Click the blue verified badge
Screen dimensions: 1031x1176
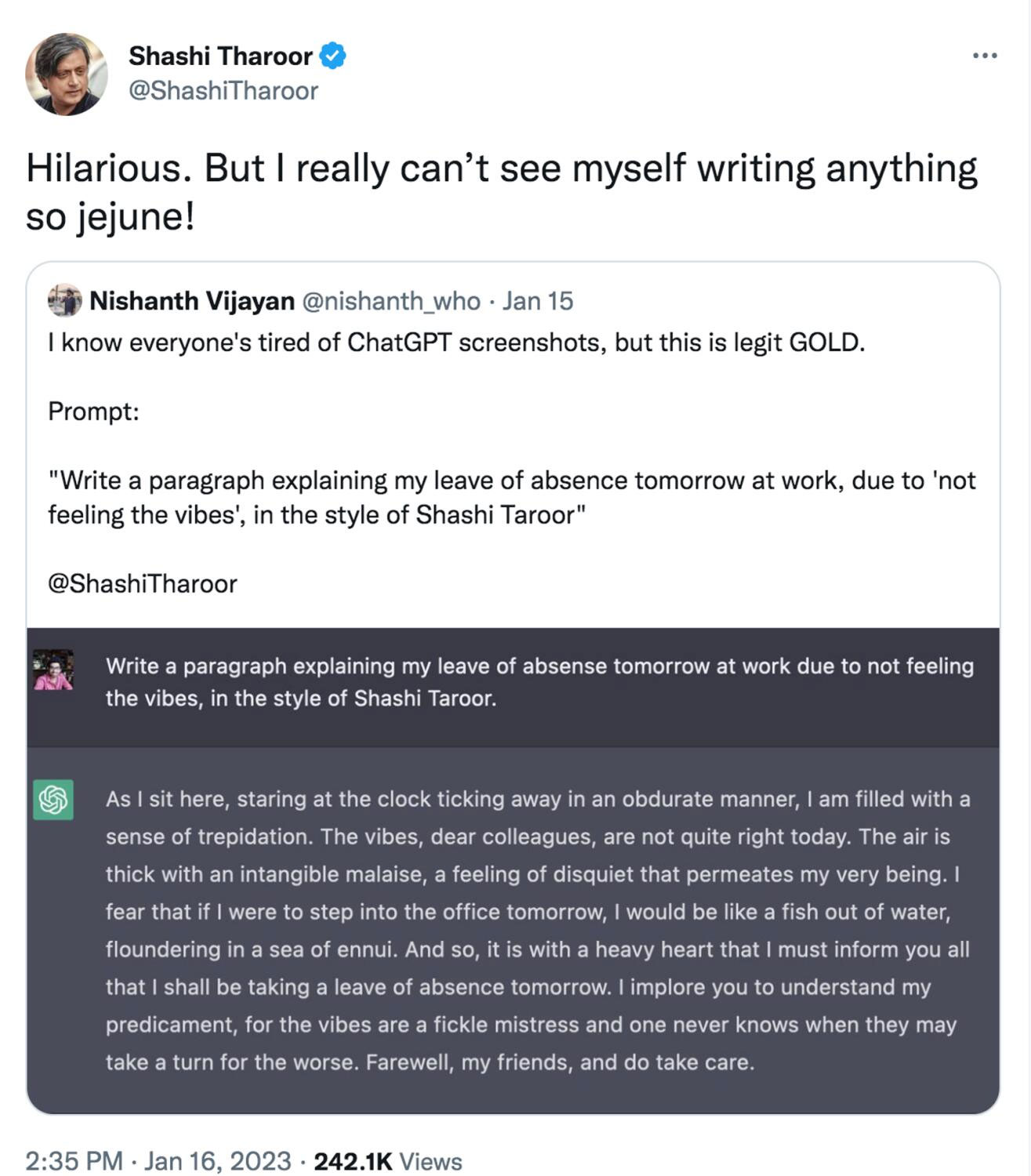point(333,56)
